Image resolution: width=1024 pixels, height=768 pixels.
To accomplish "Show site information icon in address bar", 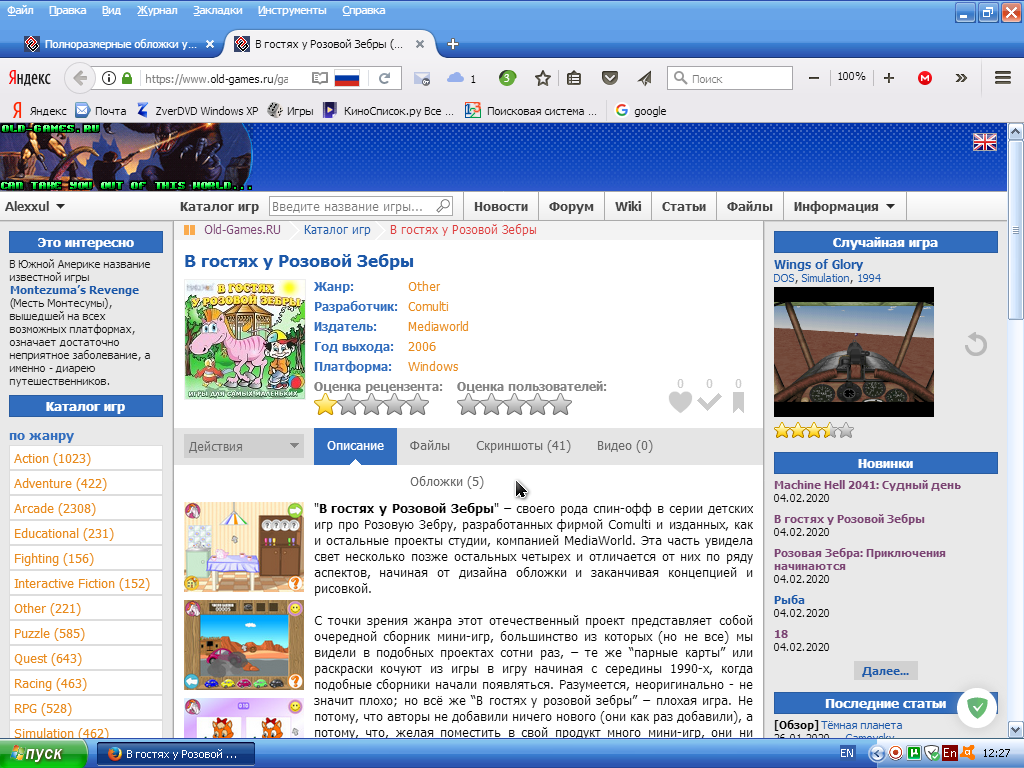I will coord(109,78).
